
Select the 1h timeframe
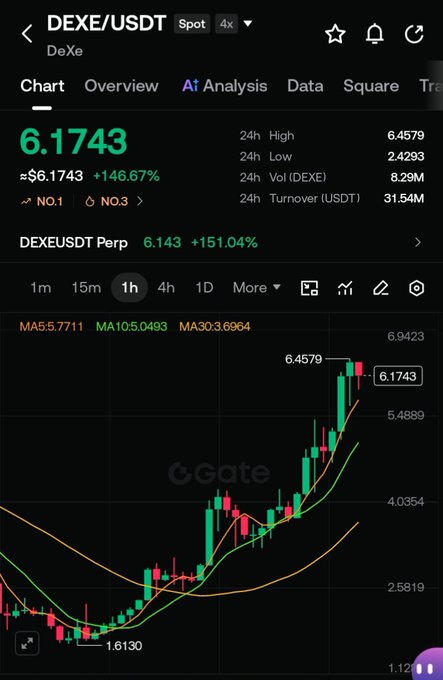(130, 288)
